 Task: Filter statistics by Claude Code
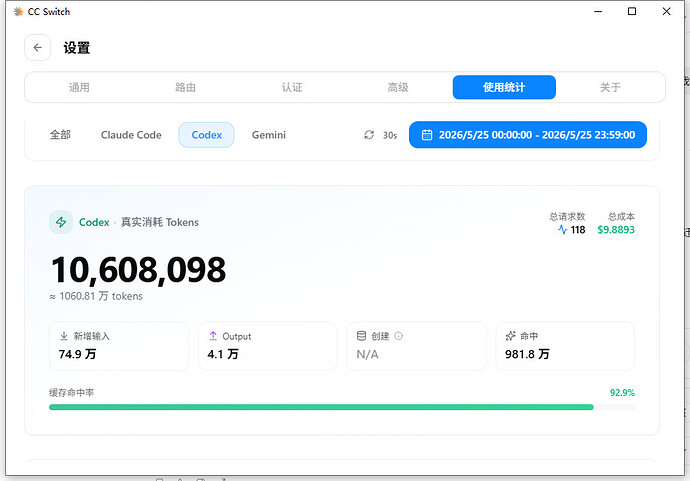click(131, 135)
